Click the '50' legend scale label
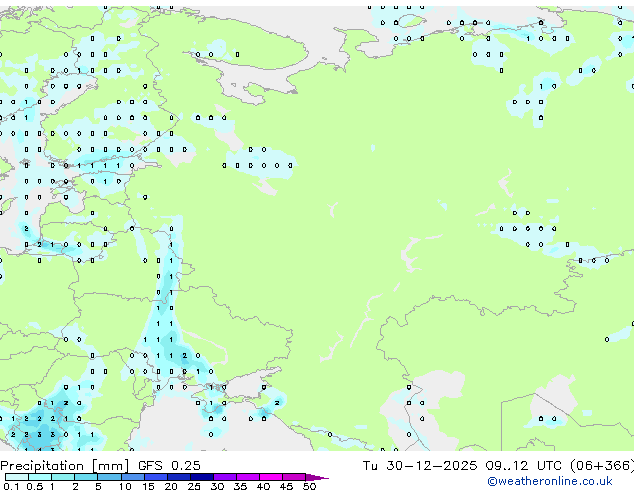634x490 pixels. click(309, 486)
